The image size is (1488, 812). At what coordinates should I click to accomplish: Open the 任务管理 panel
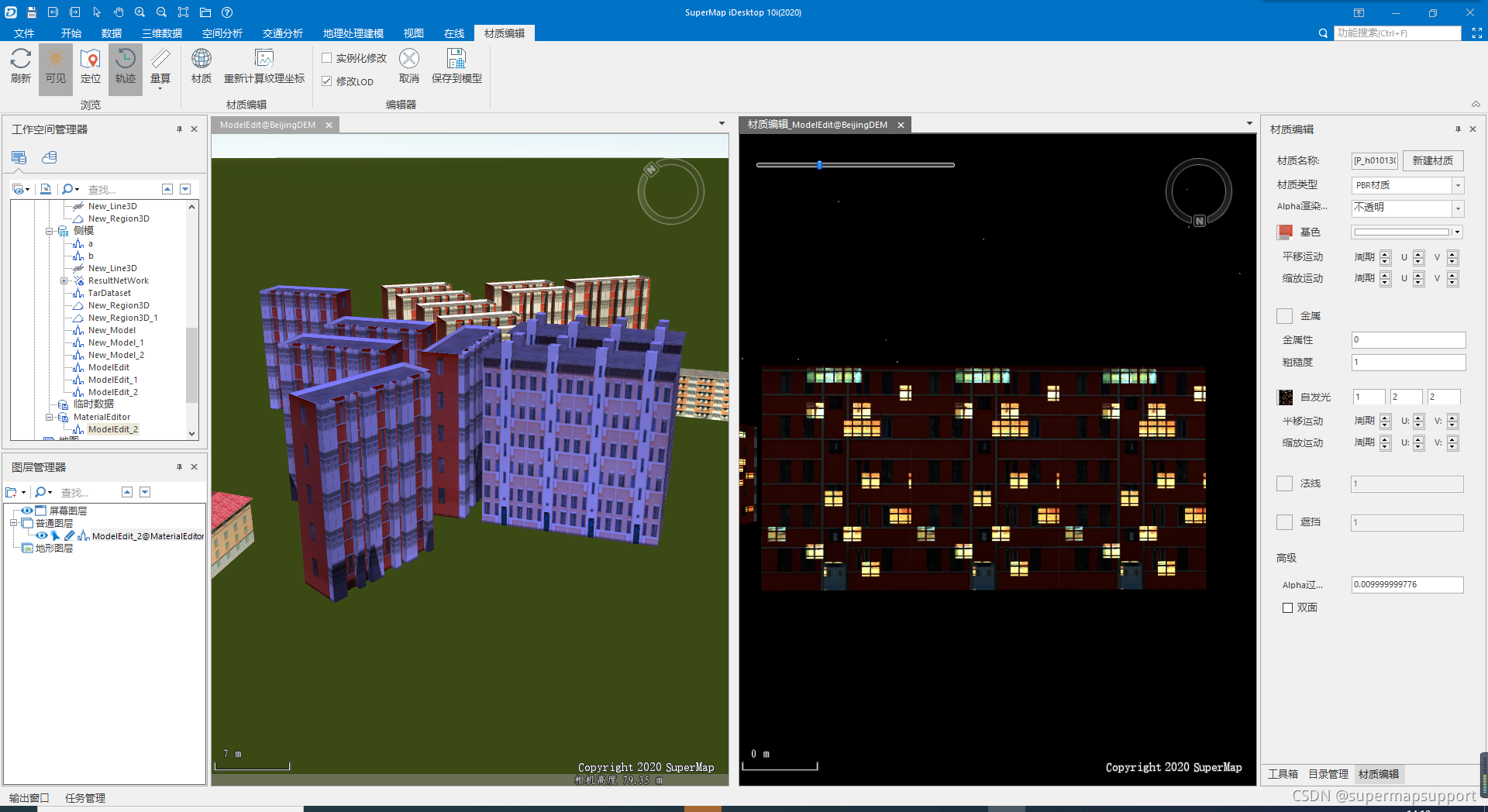click(x=85, y=798)
